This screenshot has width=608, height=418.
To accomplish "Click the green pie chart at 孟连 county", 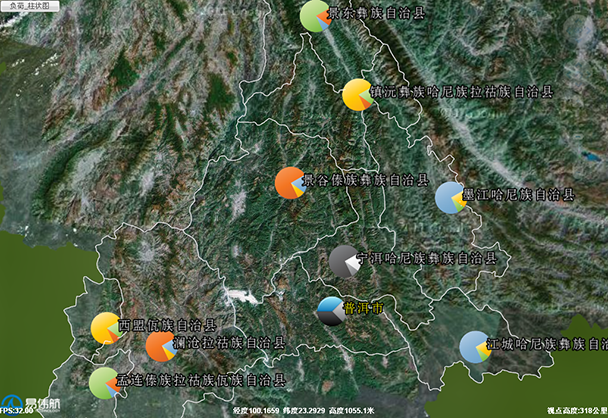I will [x=103, y=382].
